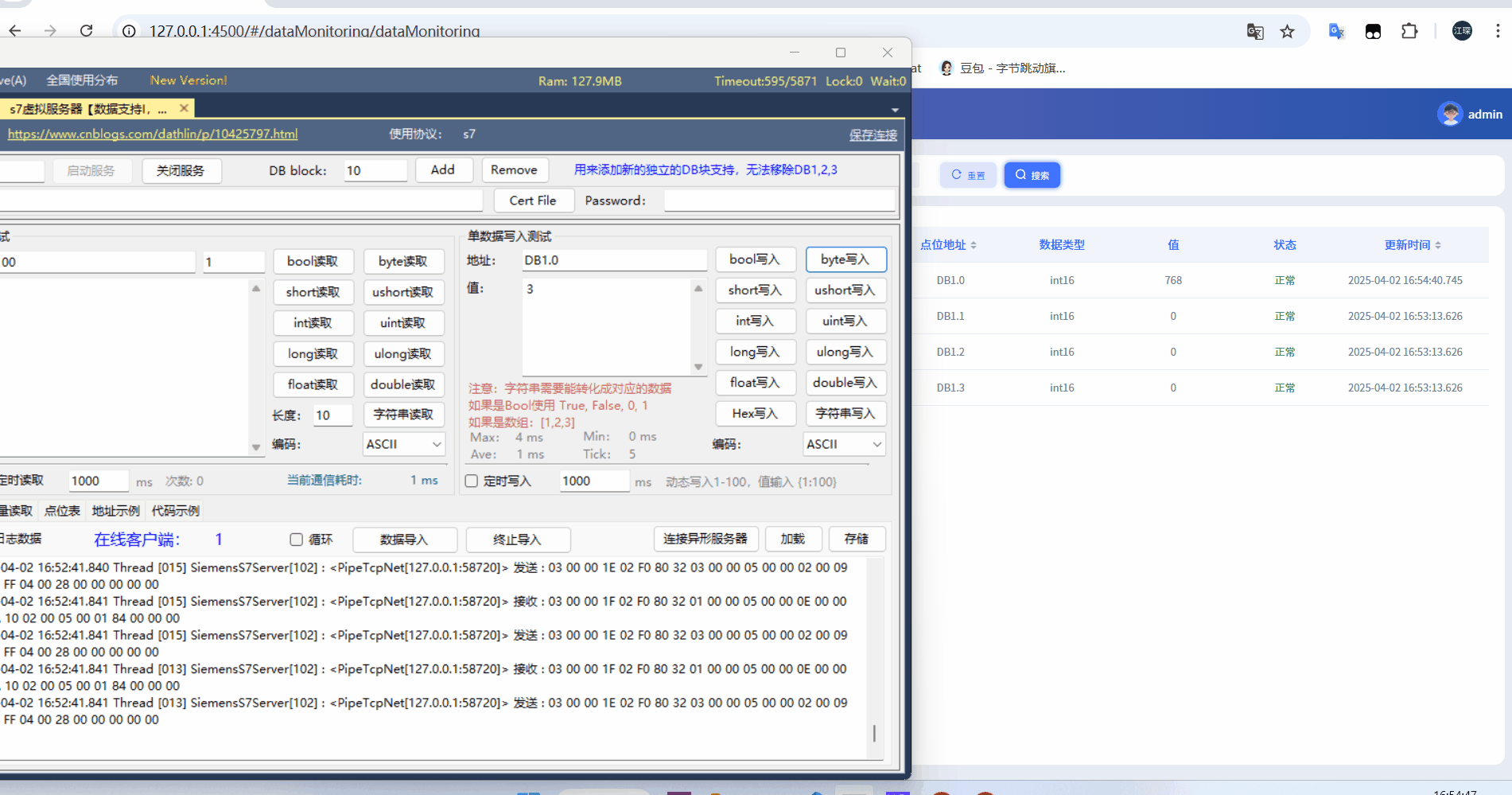Image resolution: width=1512 pixels, height=795 pixels.
Task: Open the 代码示例 tab
Action: pyautogui.click(x=175, y=511)
